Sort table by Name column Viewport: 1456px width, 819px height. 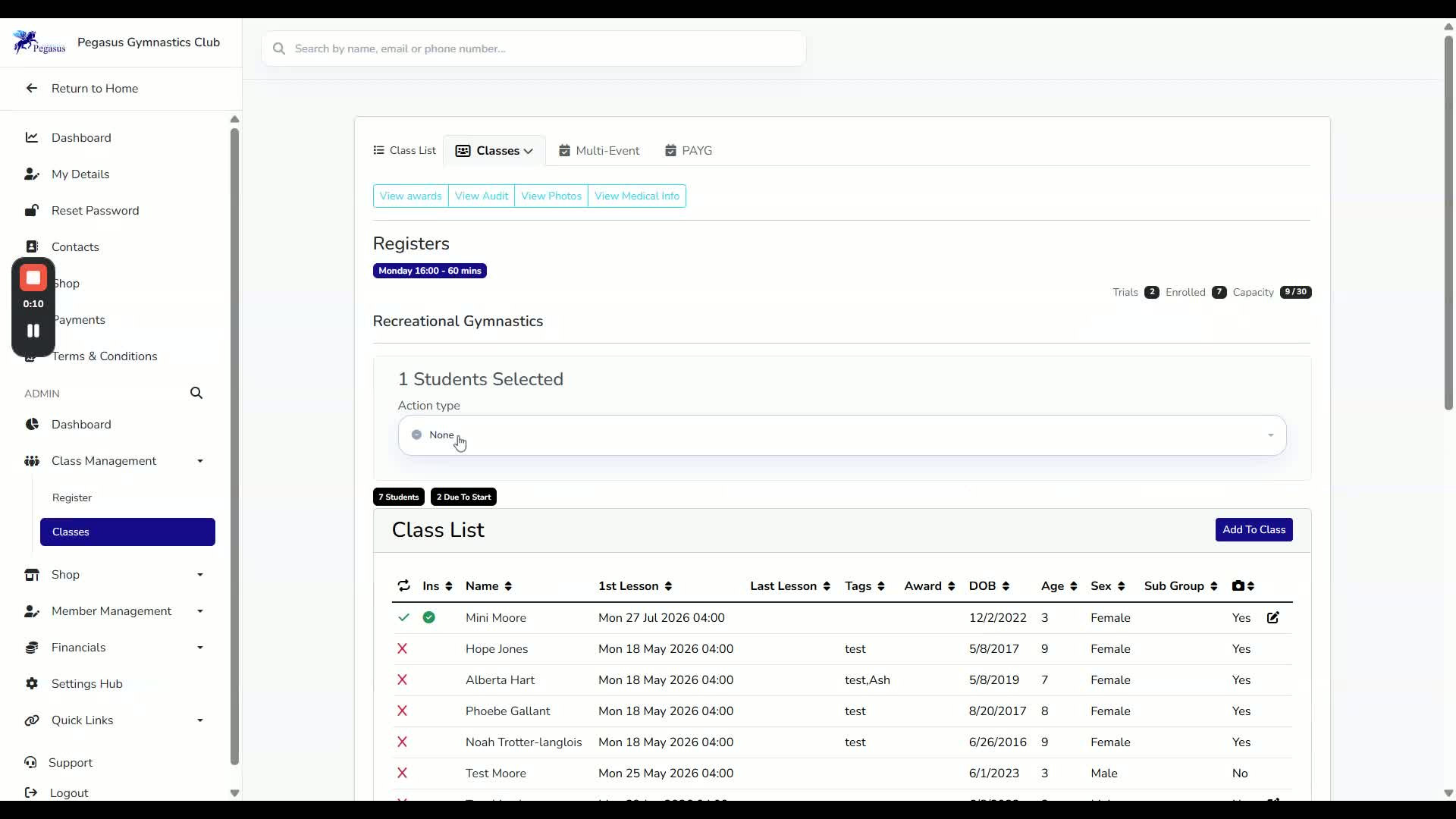(488, 585)
